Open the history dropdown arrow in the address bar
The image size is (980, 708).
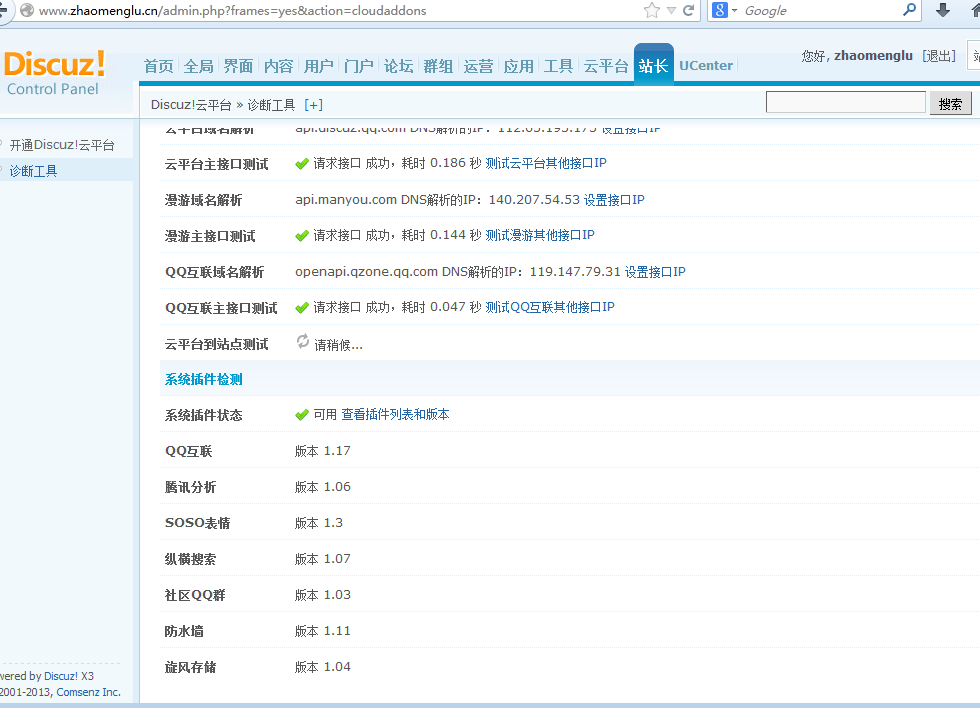click(671, 11)
